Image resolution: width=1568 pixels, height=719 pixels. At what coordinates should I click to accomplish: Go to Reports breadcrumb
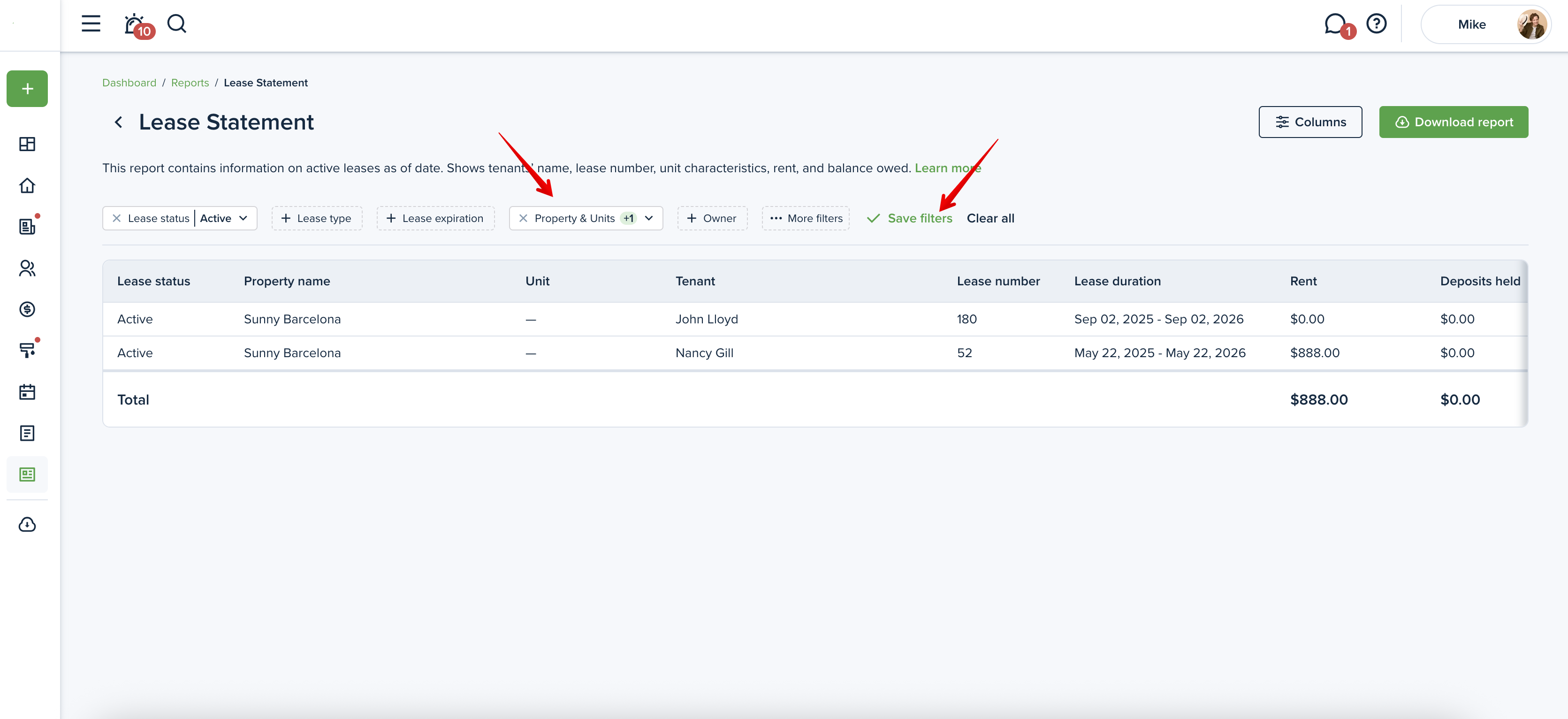click(190, 83)
